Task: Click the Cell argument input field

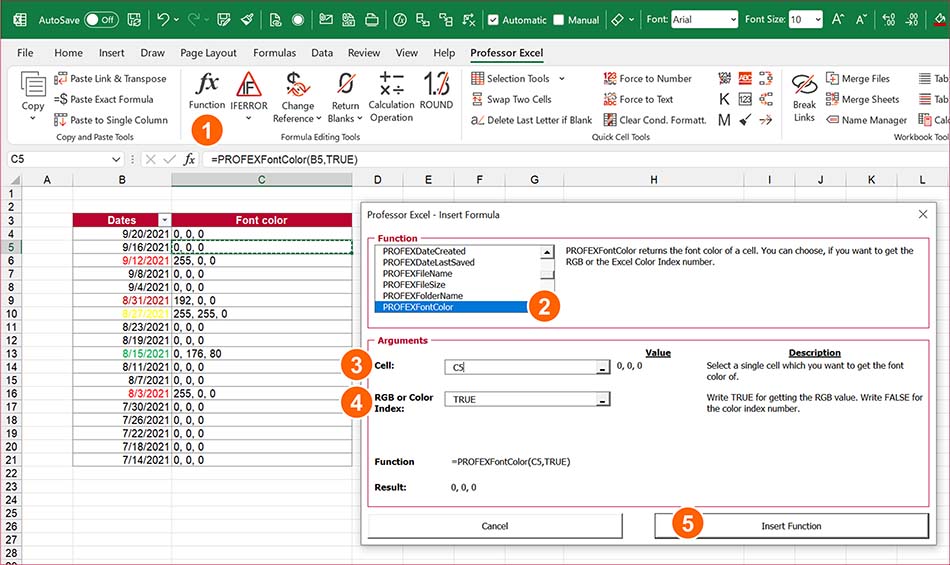Action: pos(520,367)
